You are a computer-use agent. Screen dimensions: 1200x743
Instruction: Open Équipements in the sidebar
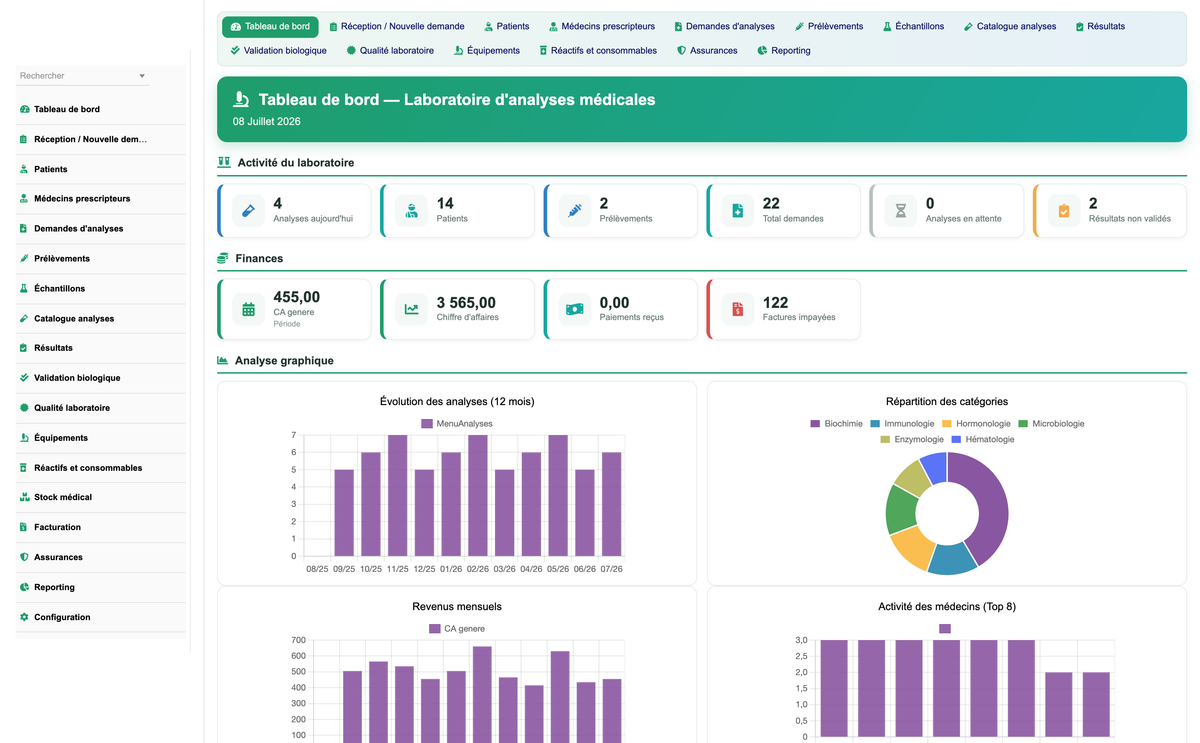(101, 438)
